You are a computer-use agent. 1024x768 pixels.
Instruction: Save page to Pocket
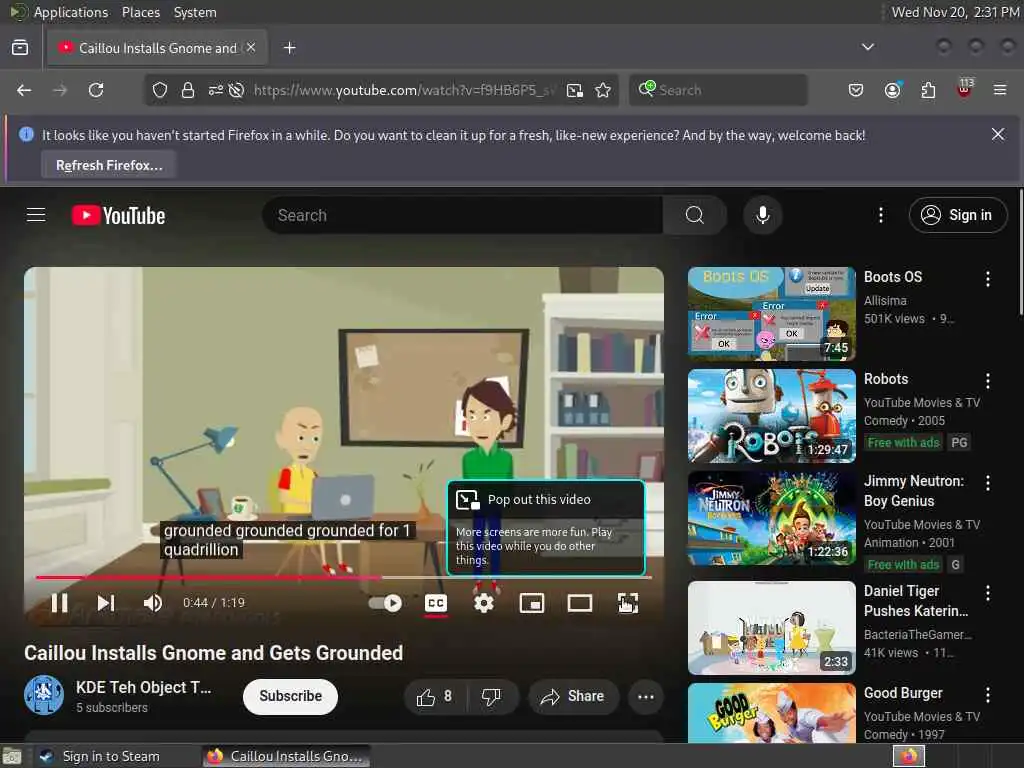coord(856,90)
